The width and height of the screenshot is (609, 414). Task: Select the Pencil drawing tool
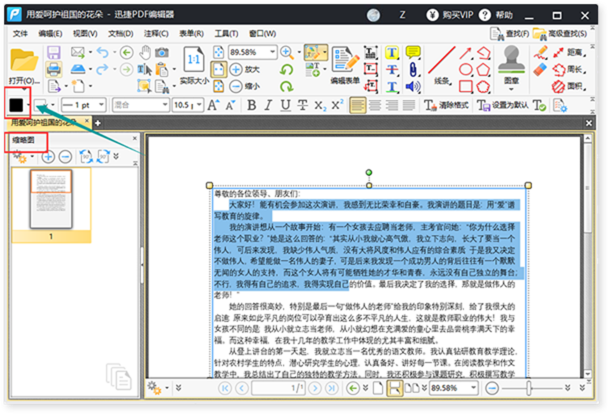pos(540,52)
